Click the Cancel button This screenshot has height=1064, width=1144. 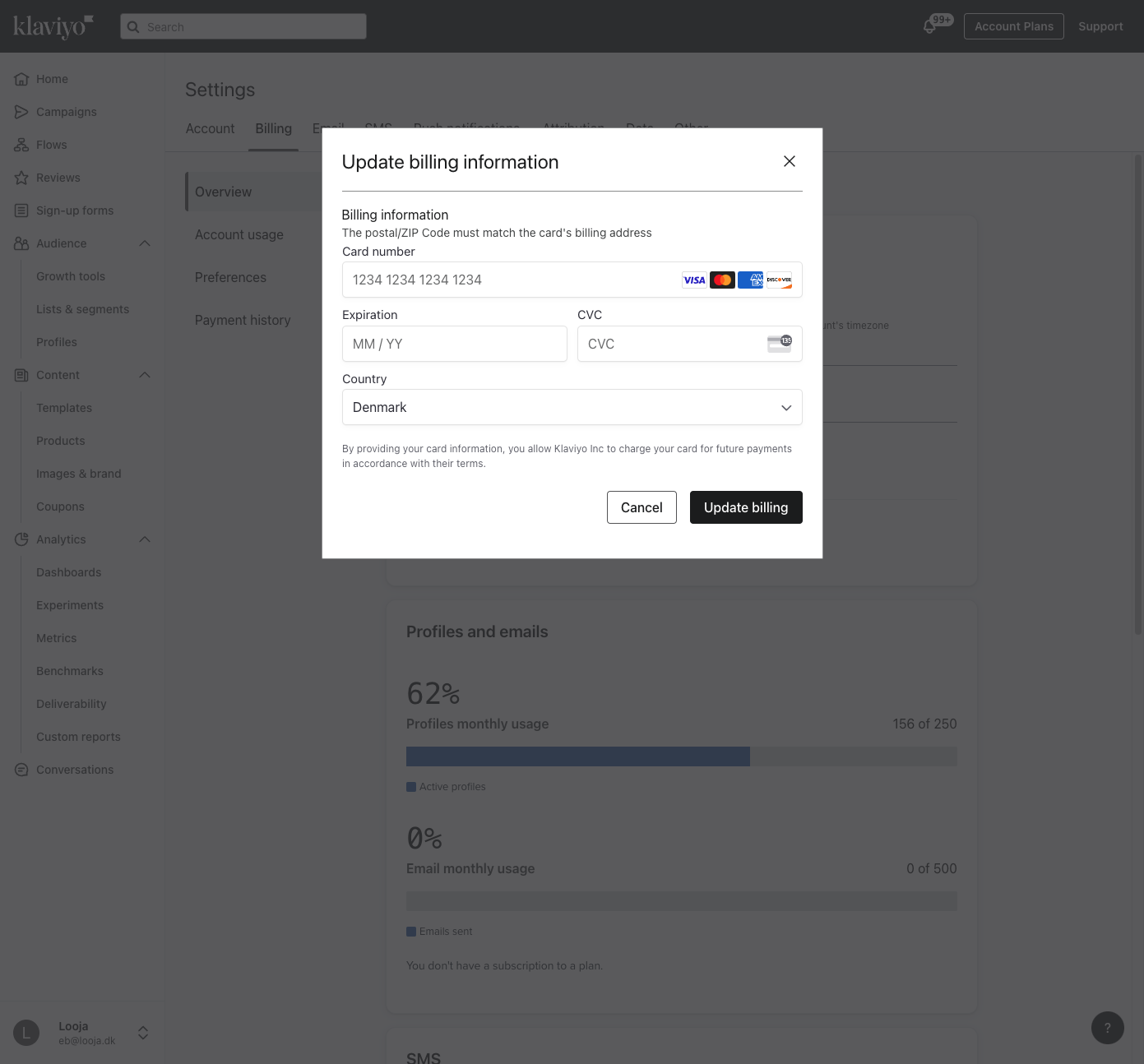[x=641, y=507]
